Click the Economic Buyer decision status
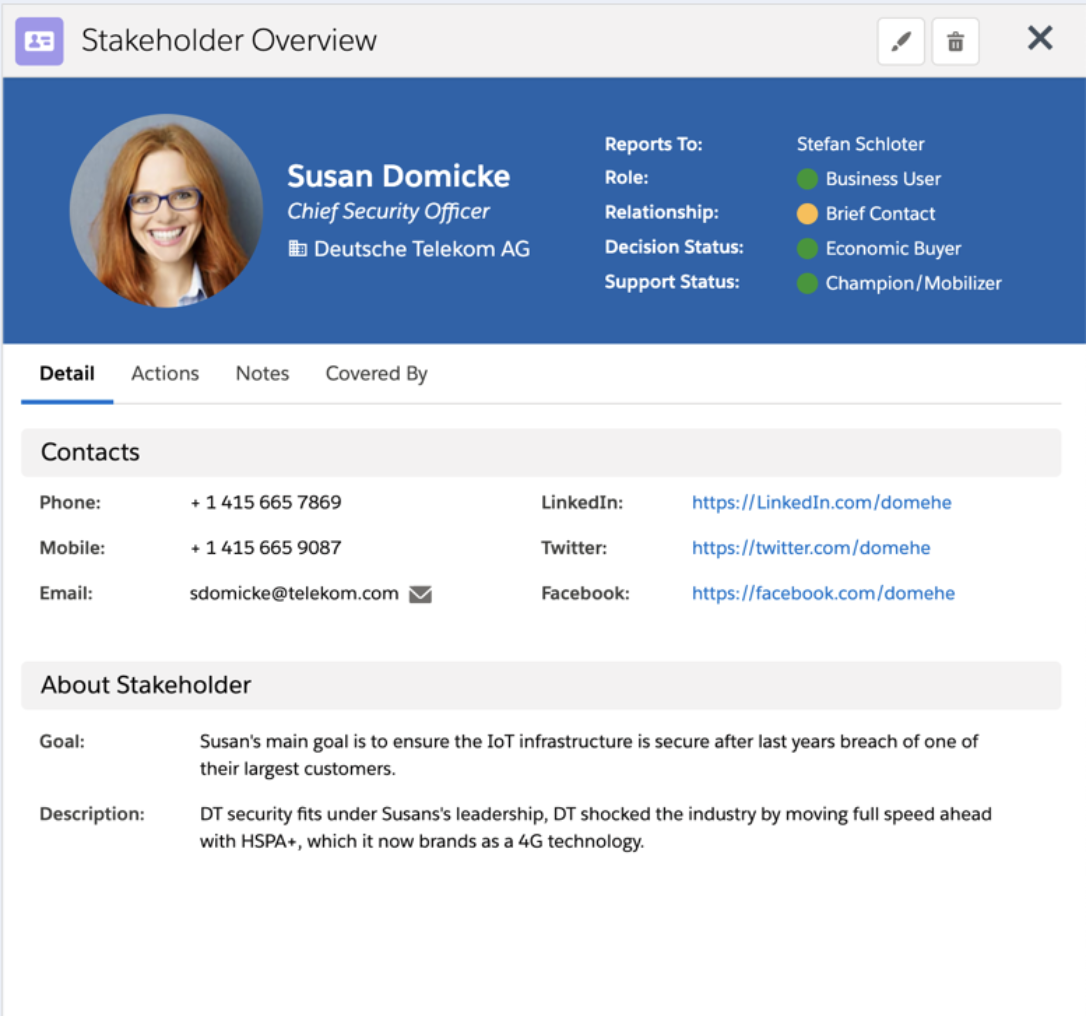This screenshot has width=1086, height=1016. [893, 249]
